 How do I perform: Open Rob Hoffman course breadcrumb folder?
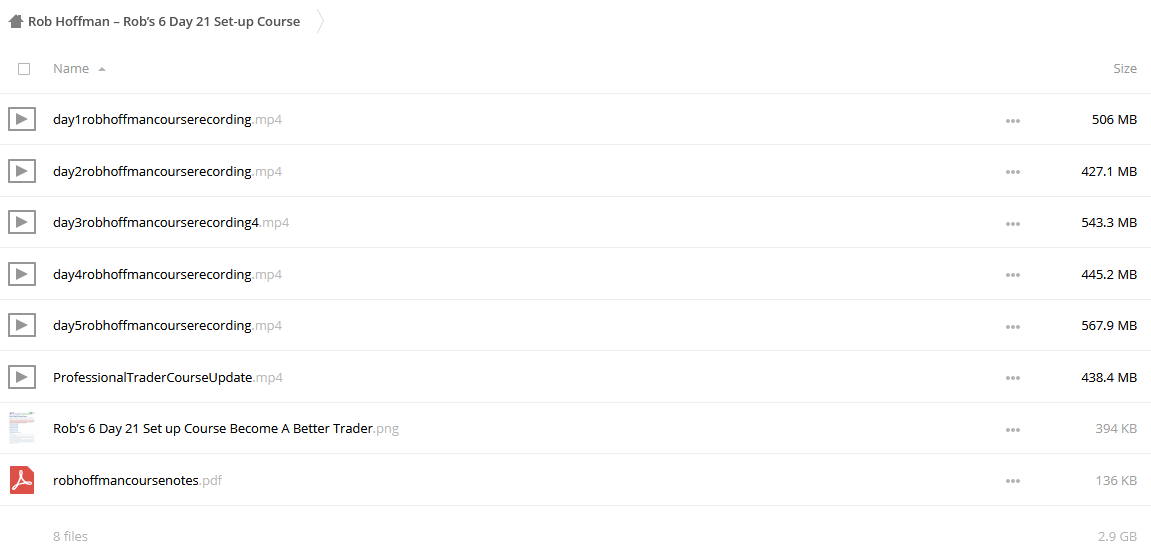pos(164,21)
